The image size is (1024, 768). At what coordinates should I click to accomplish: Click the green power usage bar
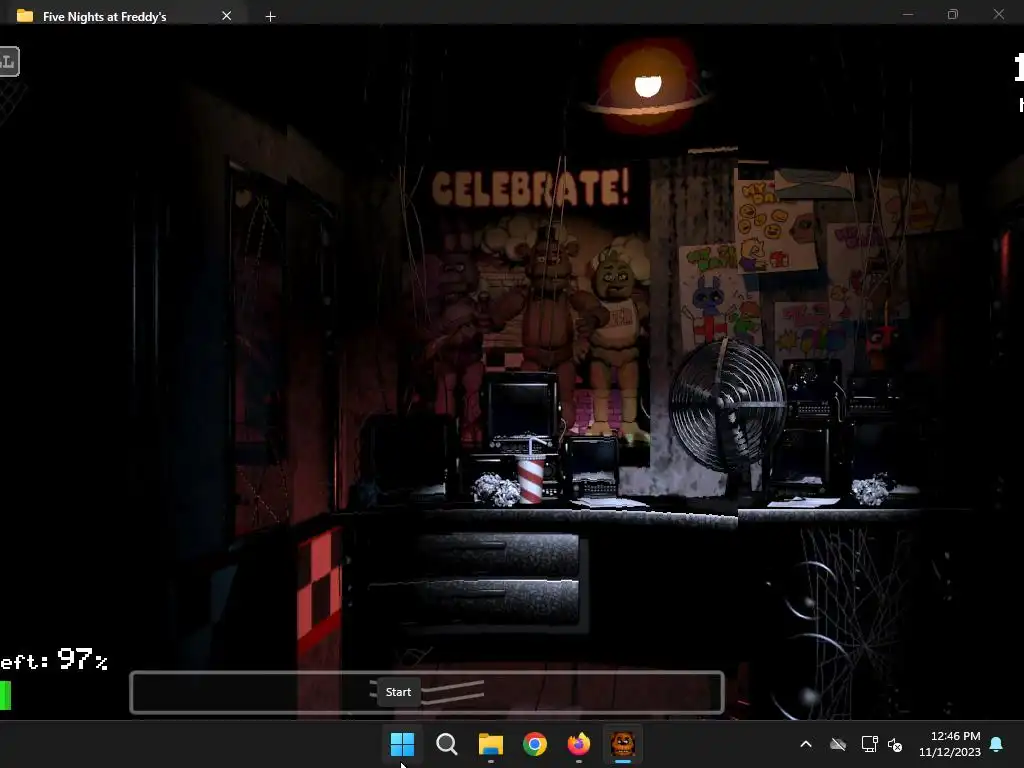pyautogui.click(x=5, y=695)
